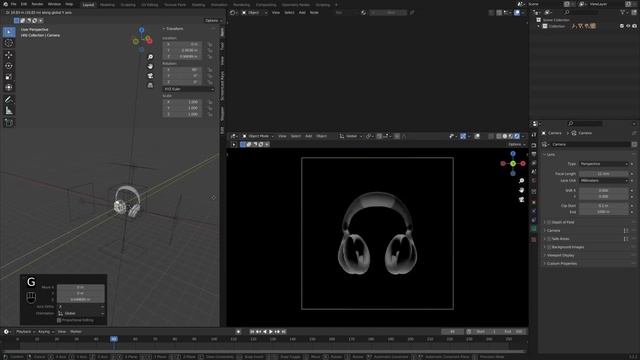Toggle camera view icon in left viewport
Screen dimensions: 640x360
click(x=150, y=76)
